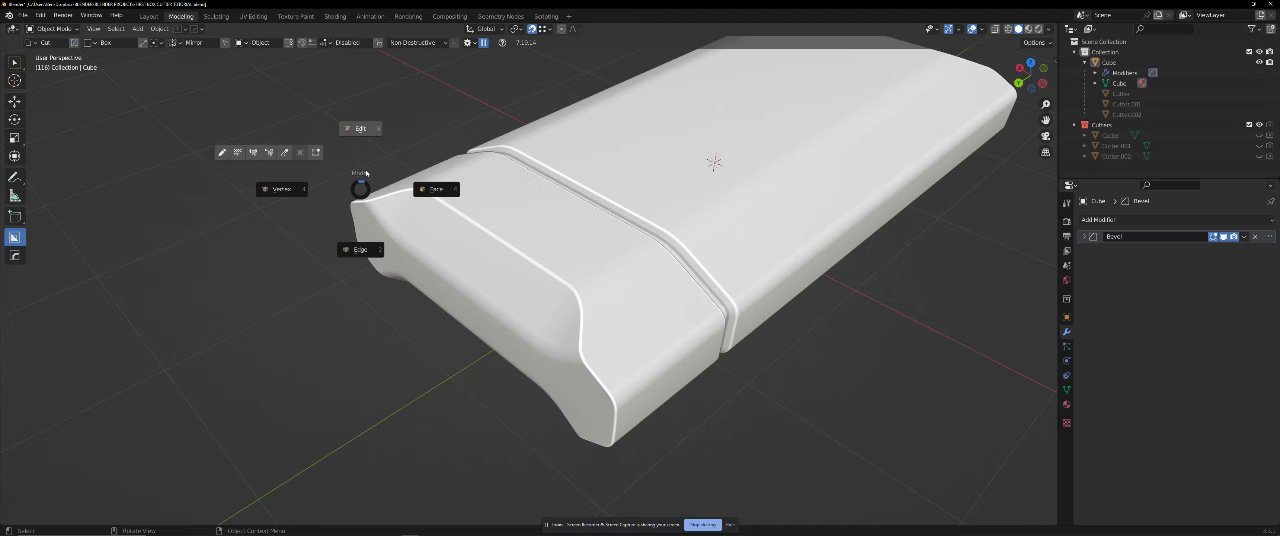Open Render properties tab icon
The width and height of the screenshot is (1280, 536).
(1066, 221)
